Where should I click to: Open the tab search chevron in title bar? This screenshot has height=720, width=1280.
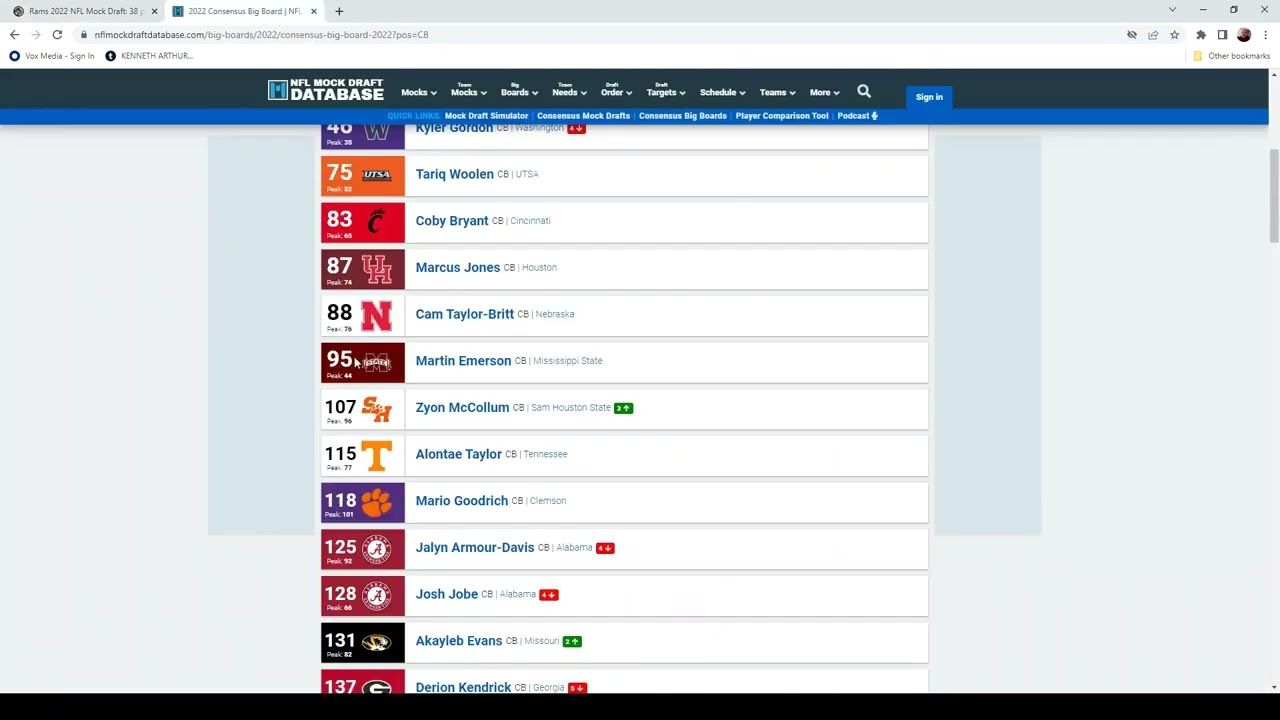click(x=1172, y=10)
